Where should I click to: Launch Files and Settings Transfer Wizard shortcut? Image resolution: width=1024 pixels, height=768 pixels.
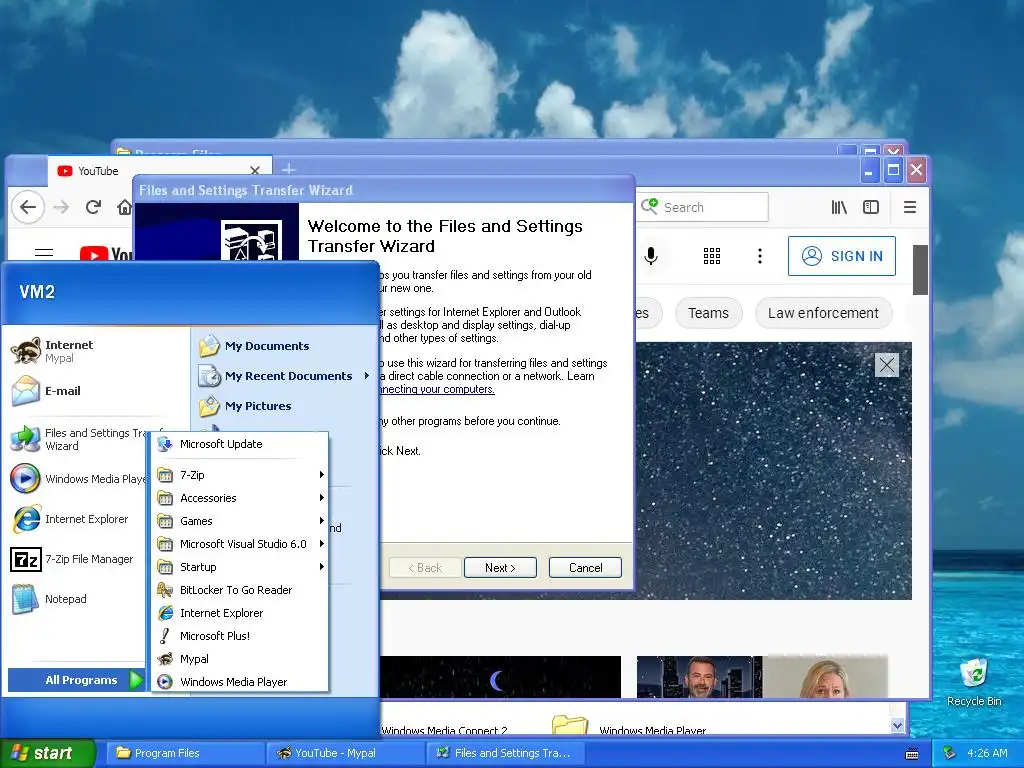tap(78, 439)
